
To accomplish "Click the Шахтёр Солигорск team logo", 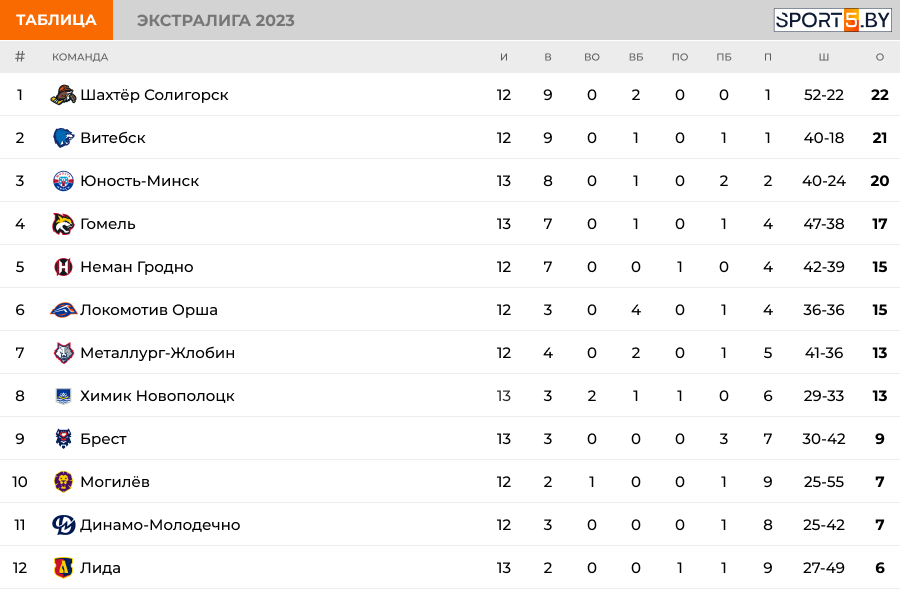I will click(x=63, y=95).
